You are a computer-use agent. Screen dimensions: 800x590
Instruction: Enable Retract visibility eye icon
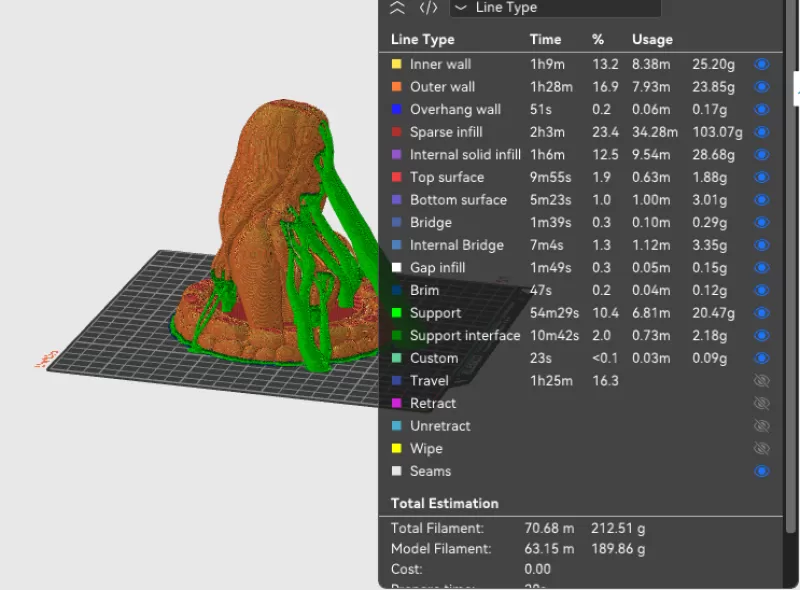click(x=762, y=403)
